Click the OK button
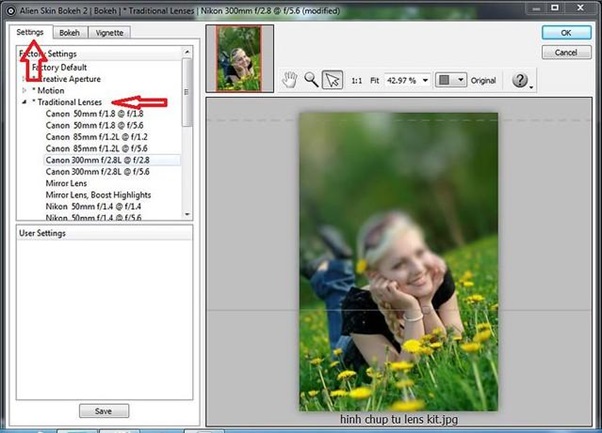 tap(566, 33)
